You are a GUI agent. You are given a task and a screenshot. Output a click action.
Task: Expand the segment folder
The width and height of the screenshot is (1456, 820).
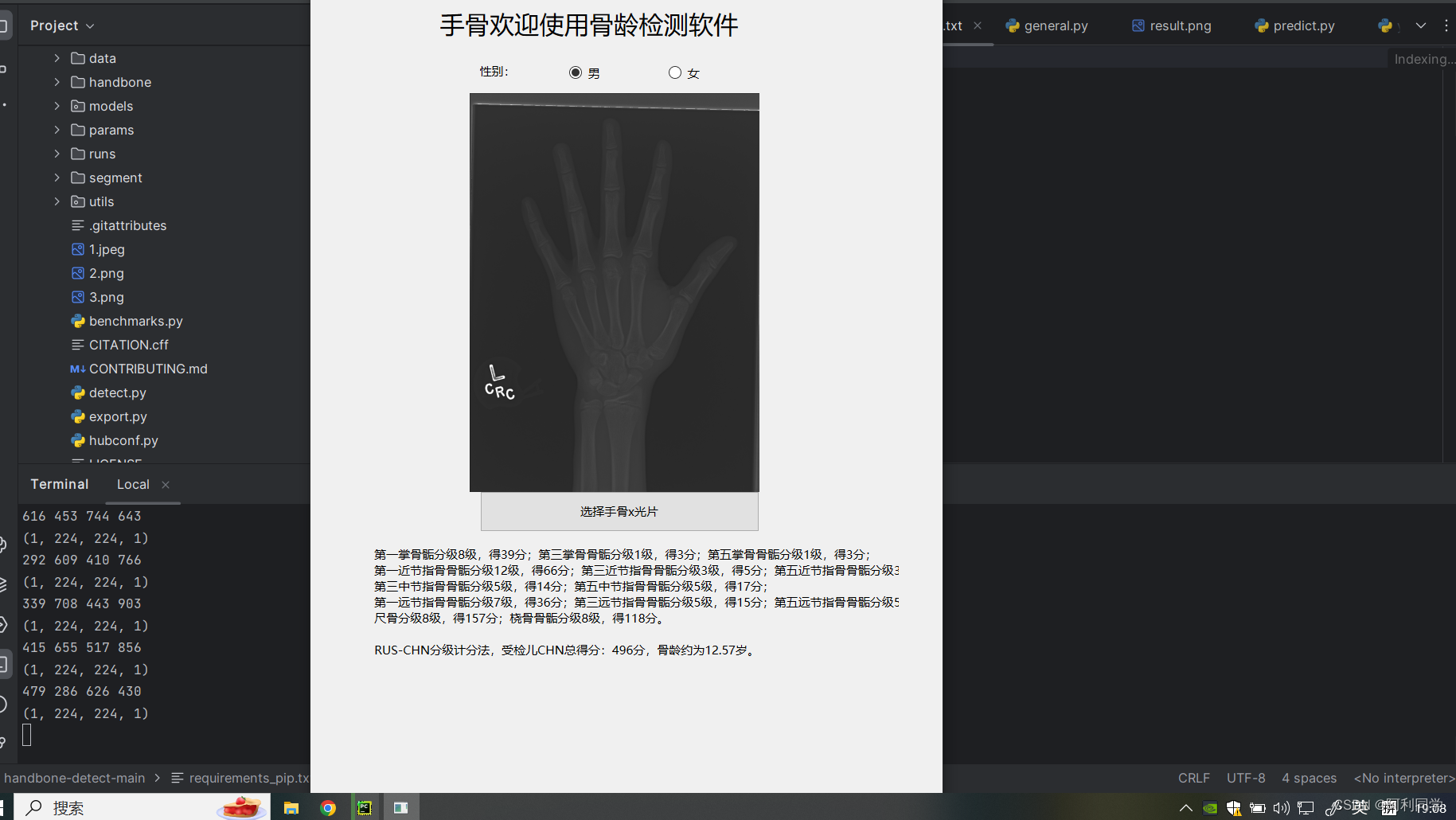click(x=57, y=178)
